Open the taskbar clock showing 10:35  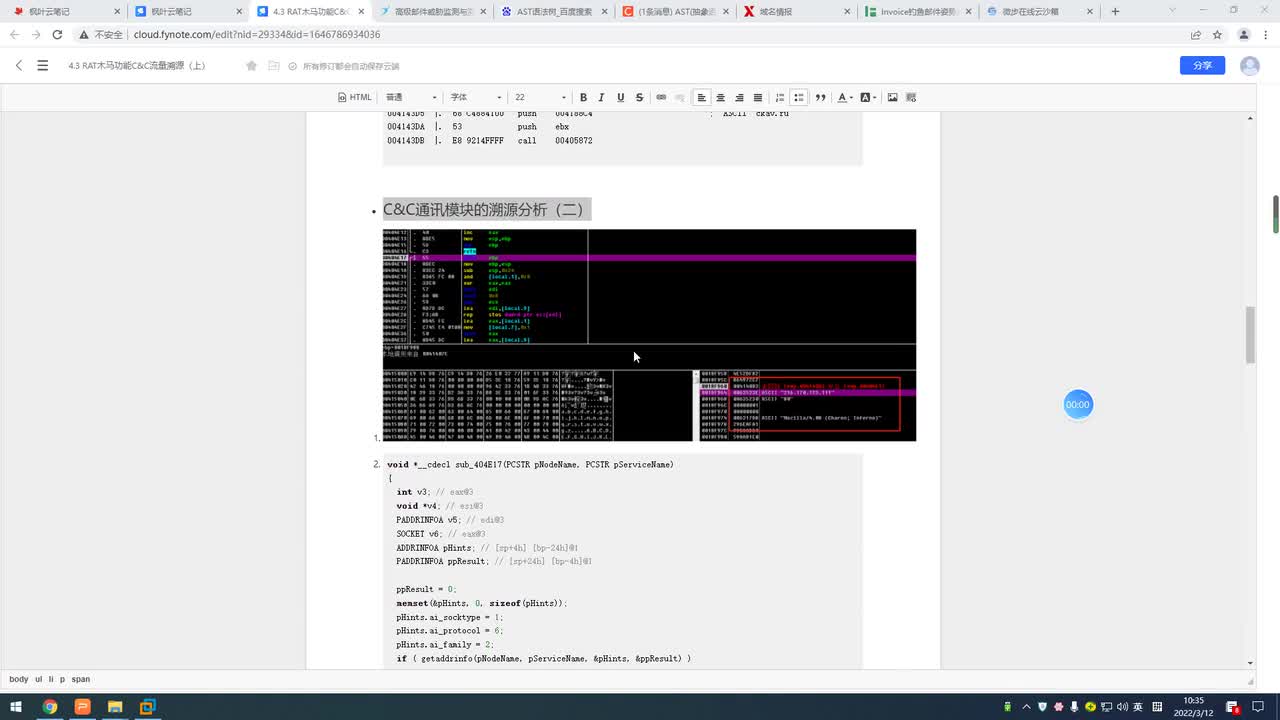(1194, 707)
